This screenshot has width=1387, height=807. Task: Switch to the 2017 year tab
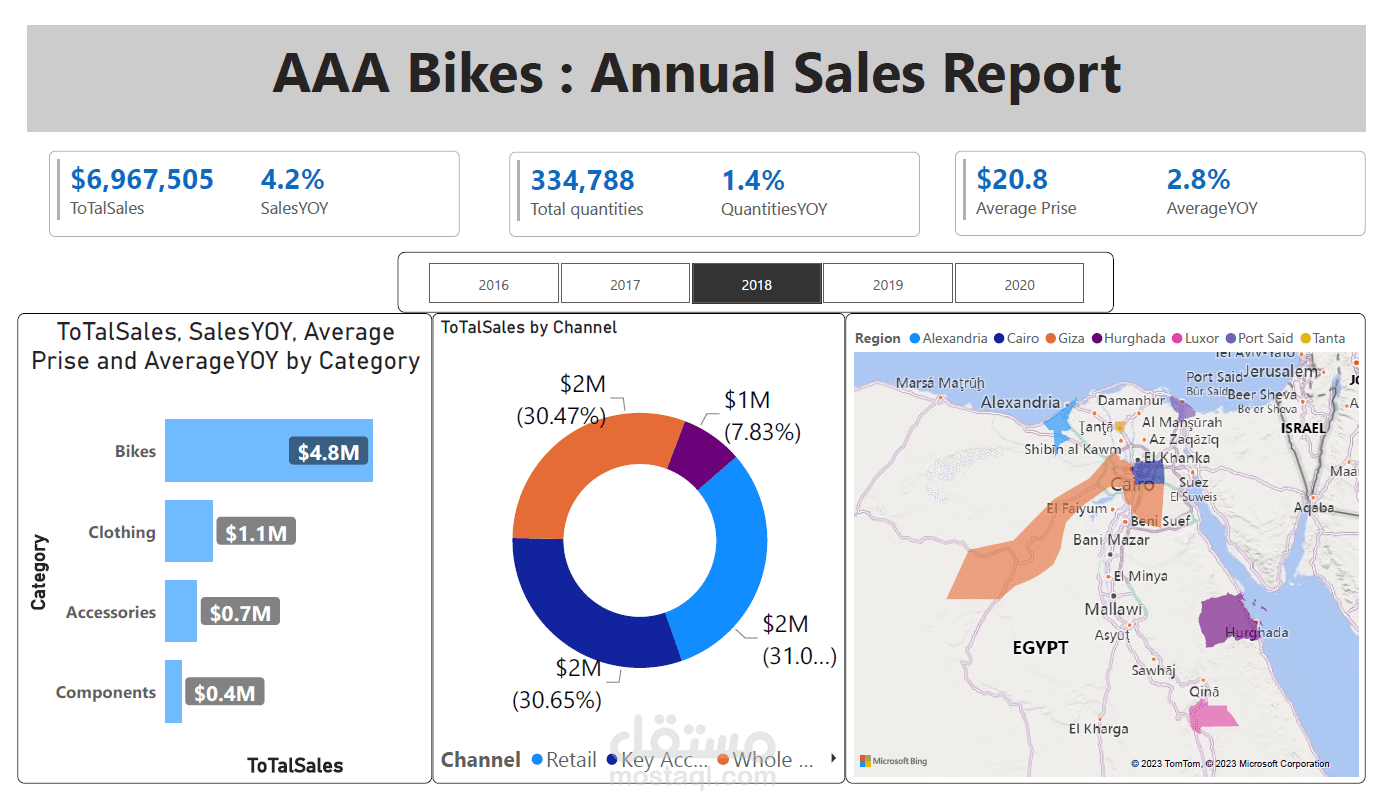point(625,282)
